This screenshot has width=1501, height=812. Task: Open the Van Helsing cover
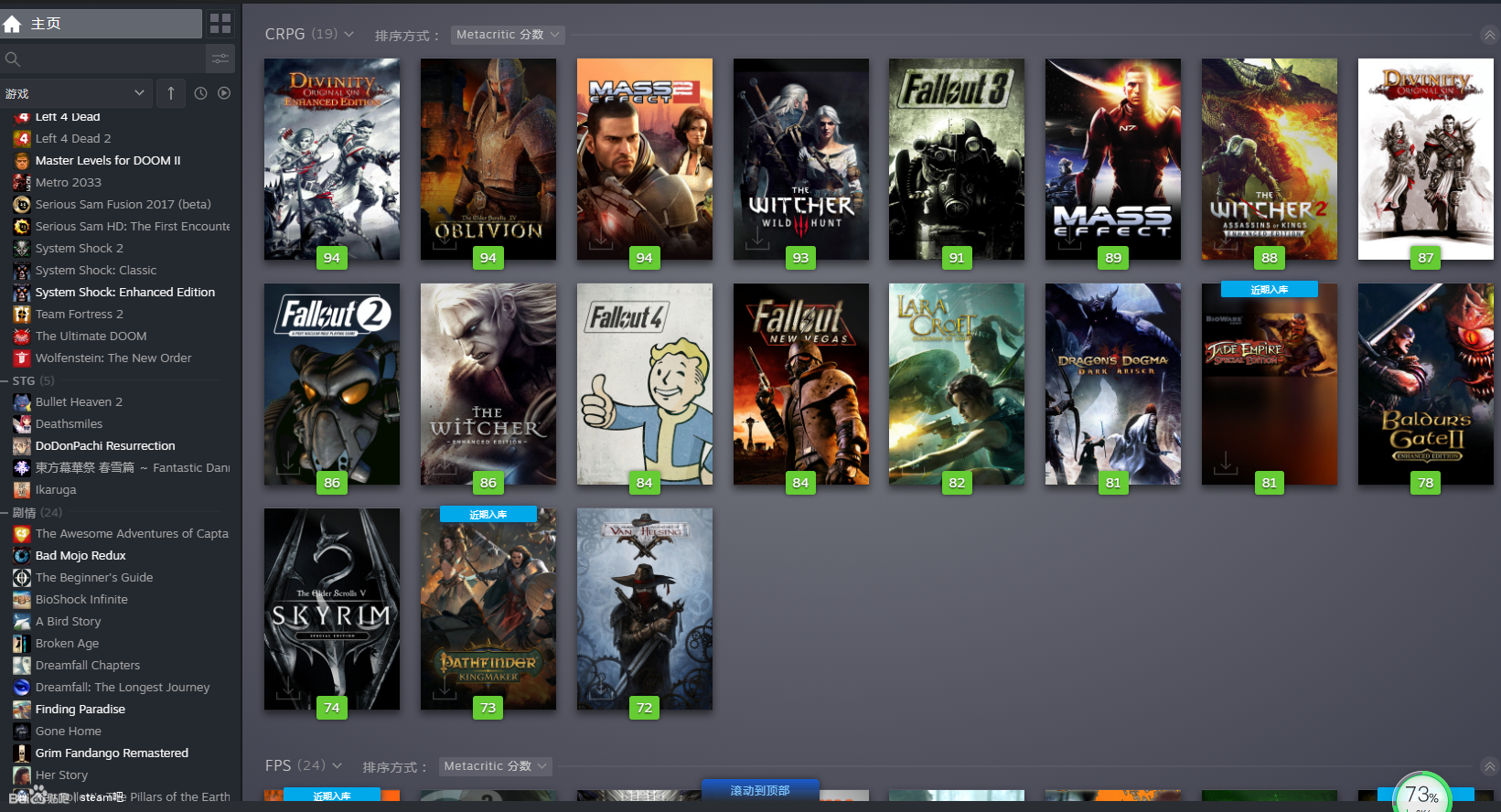point(645,609)
